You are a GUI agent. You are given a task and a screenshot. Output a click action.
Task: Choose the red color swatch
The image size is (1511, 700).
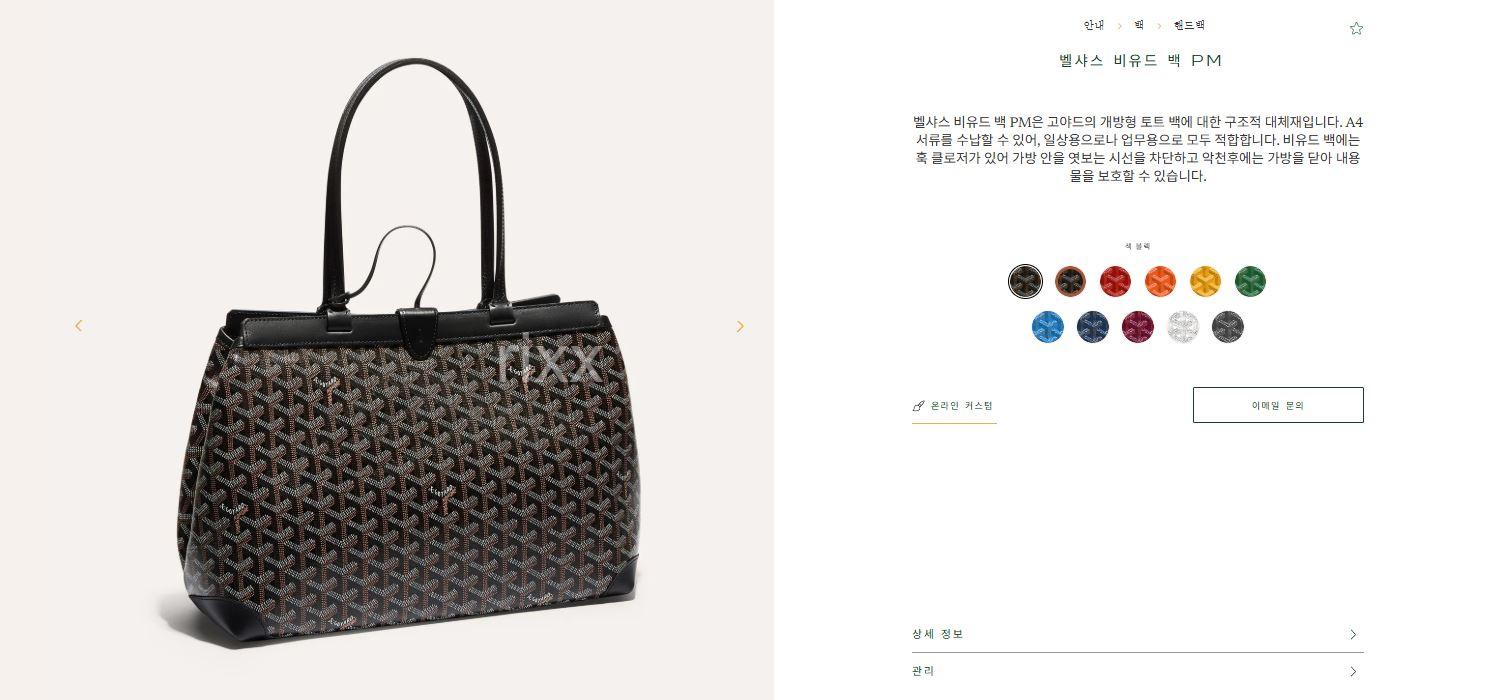[1115, 281]
